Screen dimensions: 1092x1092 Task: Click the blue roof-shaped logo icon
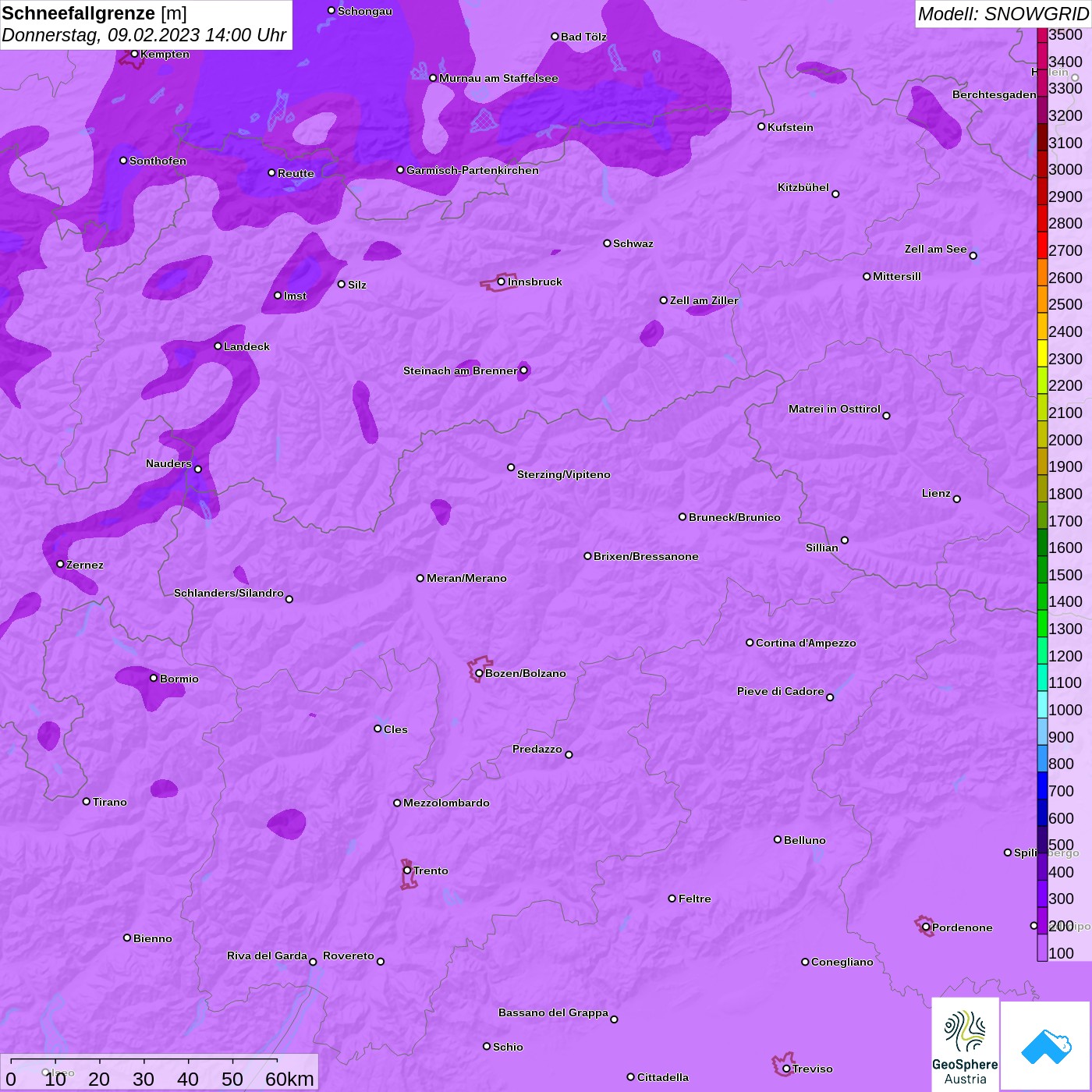click(1045, 1046)
